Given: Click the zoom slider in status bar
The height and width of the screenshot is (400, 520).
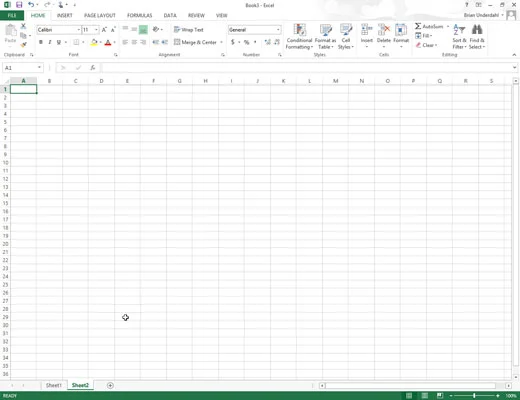Looking at the screenshot, I should coord(475,396).
